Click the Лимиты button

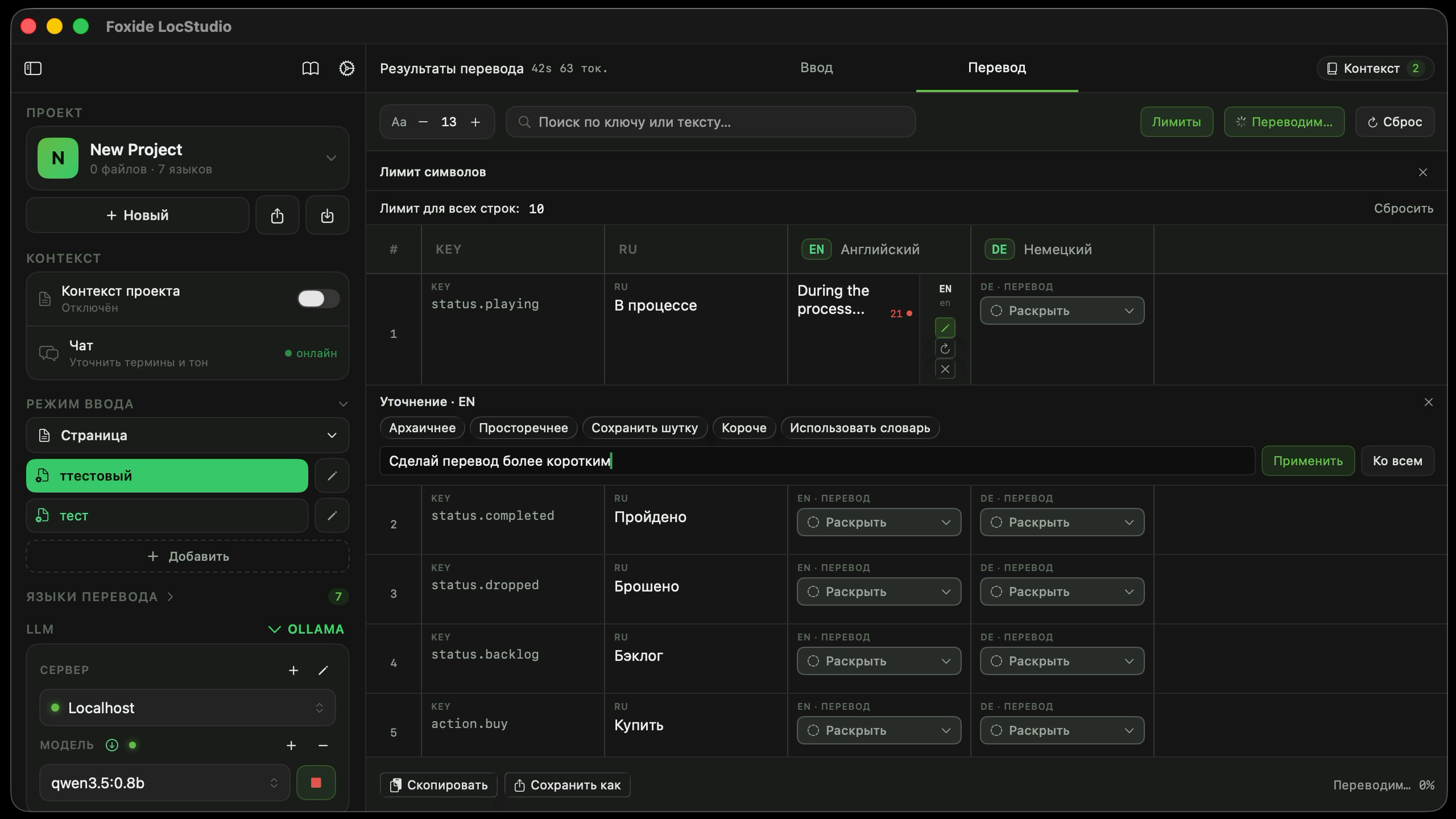tap(1176, 122)
